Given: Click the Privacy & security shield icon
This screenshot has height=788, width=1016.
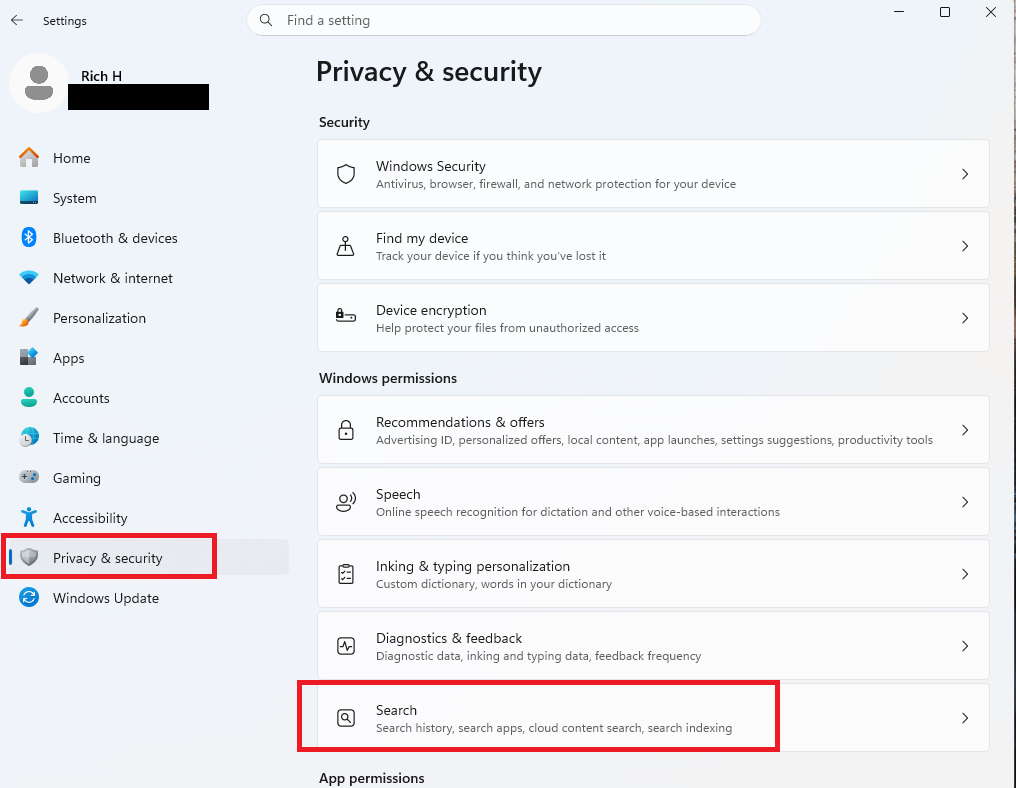Looking at the screenshot, I should pyautogui.click(x=29, y=557).
